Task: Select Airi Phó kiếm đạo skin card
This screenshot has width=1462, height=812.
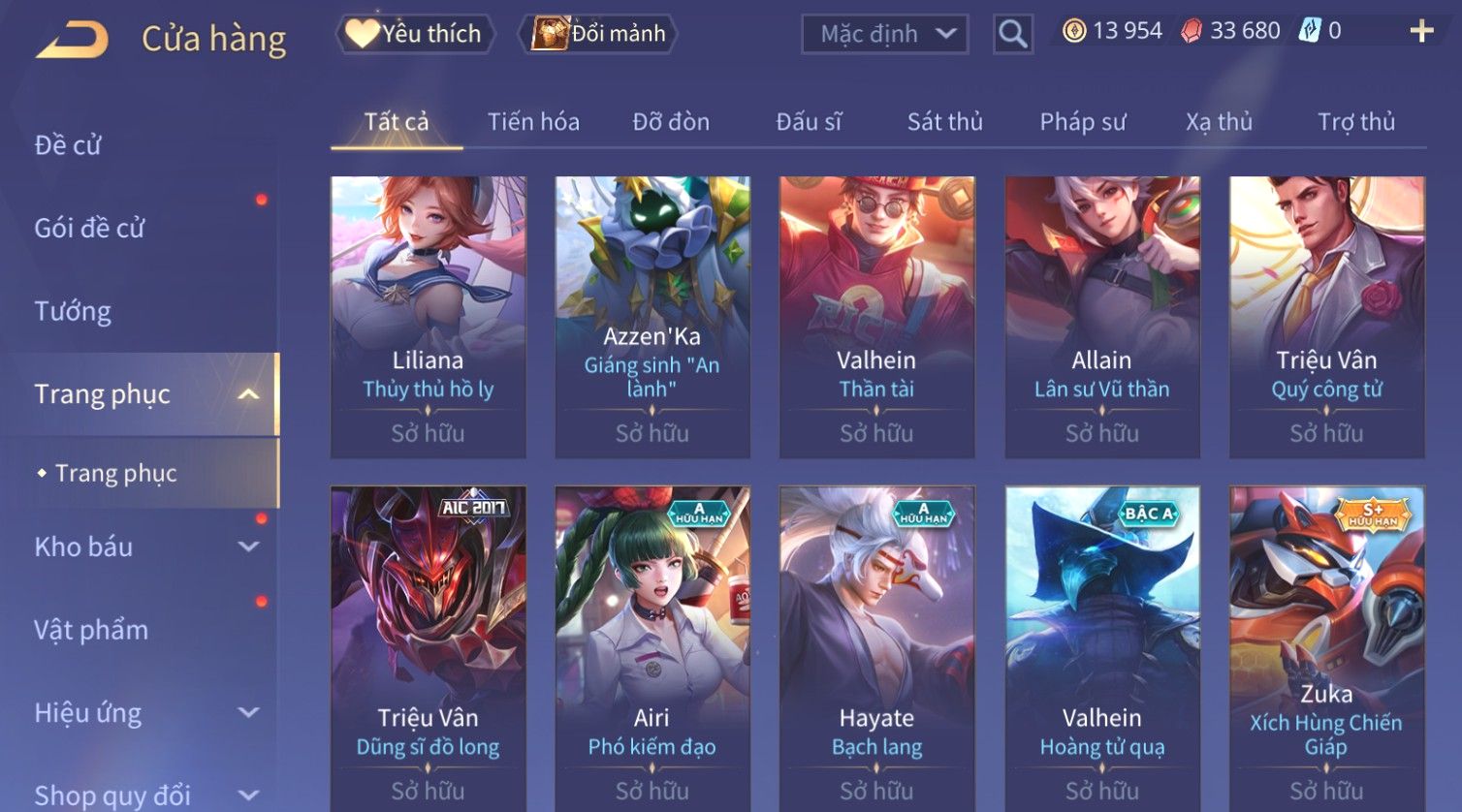Action: pyautogui.click(x=652, y=649)
